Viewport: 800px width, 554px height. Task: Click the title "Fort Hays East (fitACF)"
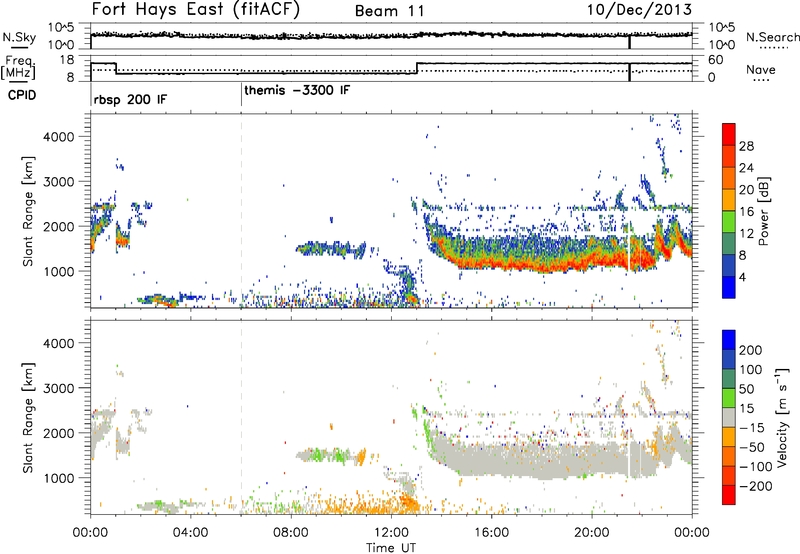tap(196, 9)
